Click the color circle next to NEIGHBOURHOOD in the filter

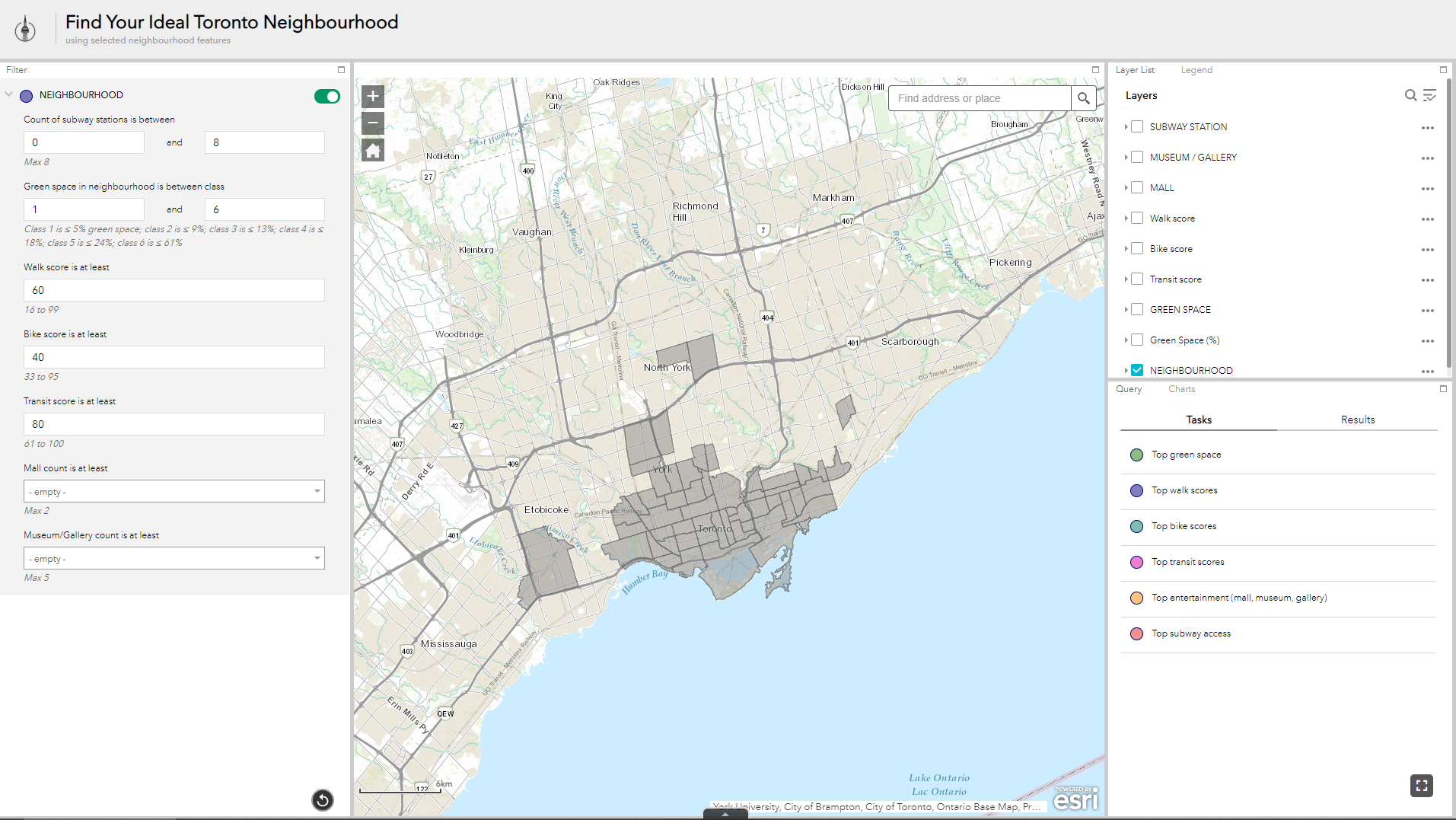point(26,96)
